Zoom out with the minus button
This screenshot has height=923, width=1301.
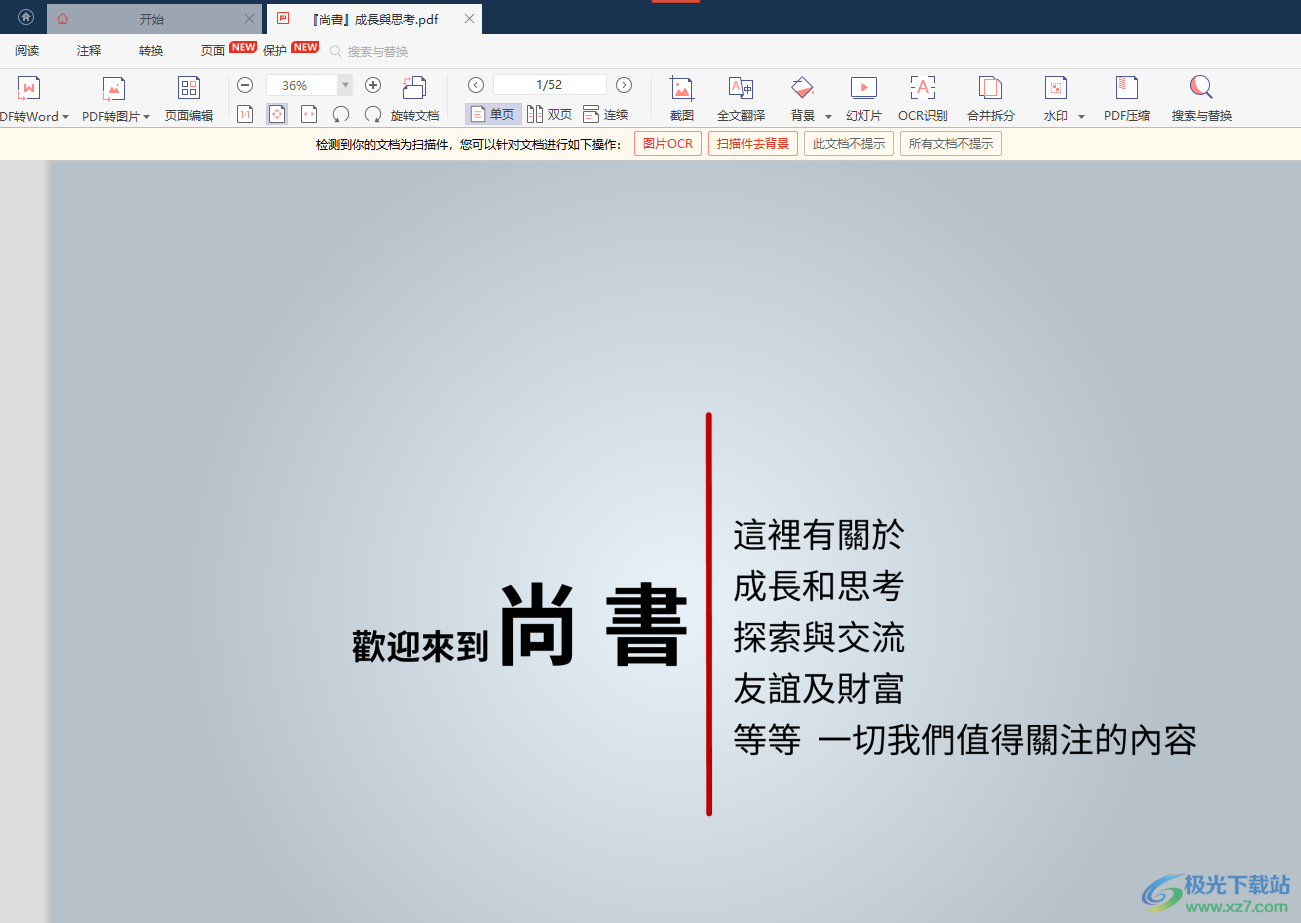[x=245, y=86]
